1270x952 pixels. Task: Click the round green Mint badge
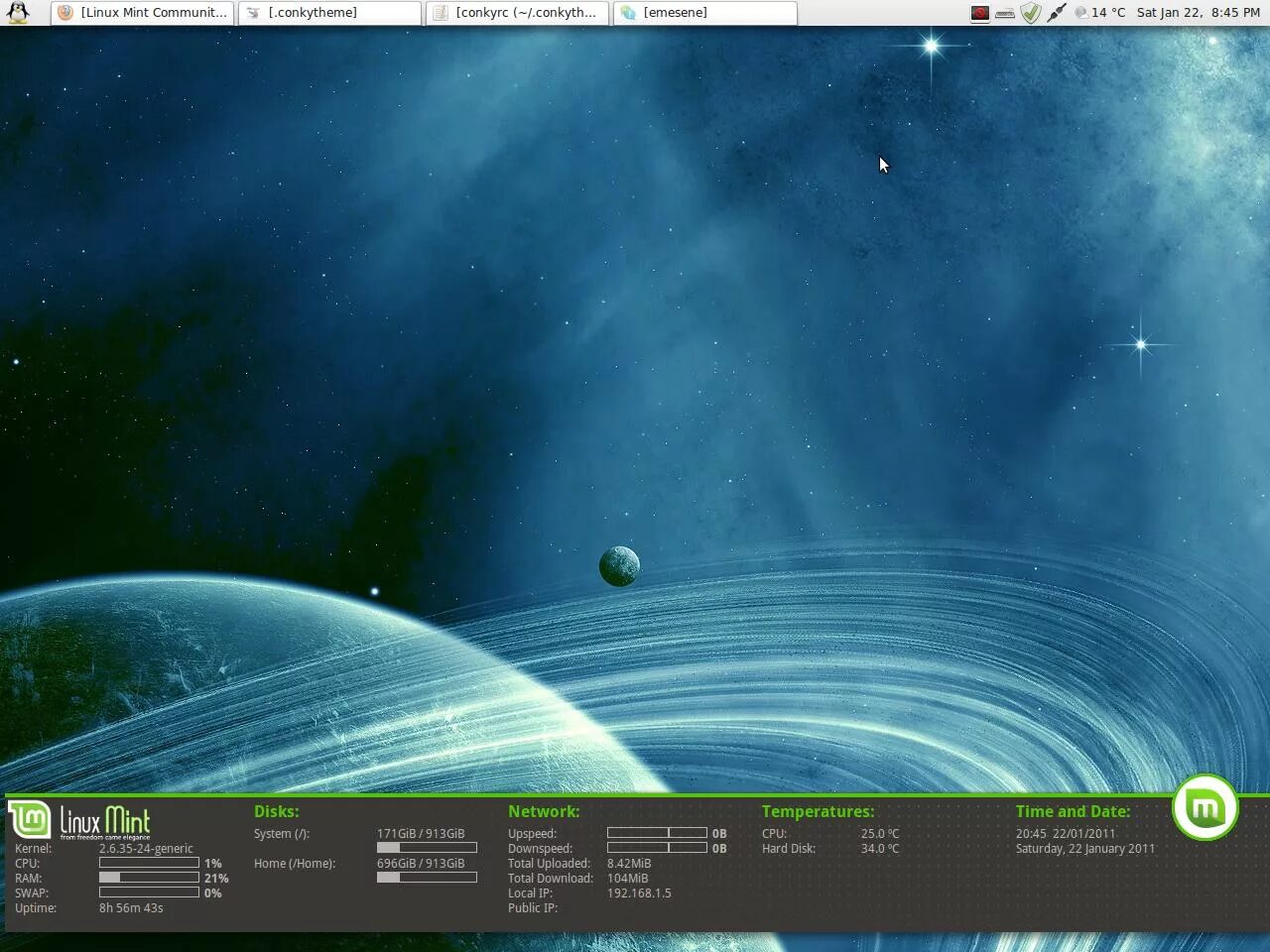pos(1205,808)
